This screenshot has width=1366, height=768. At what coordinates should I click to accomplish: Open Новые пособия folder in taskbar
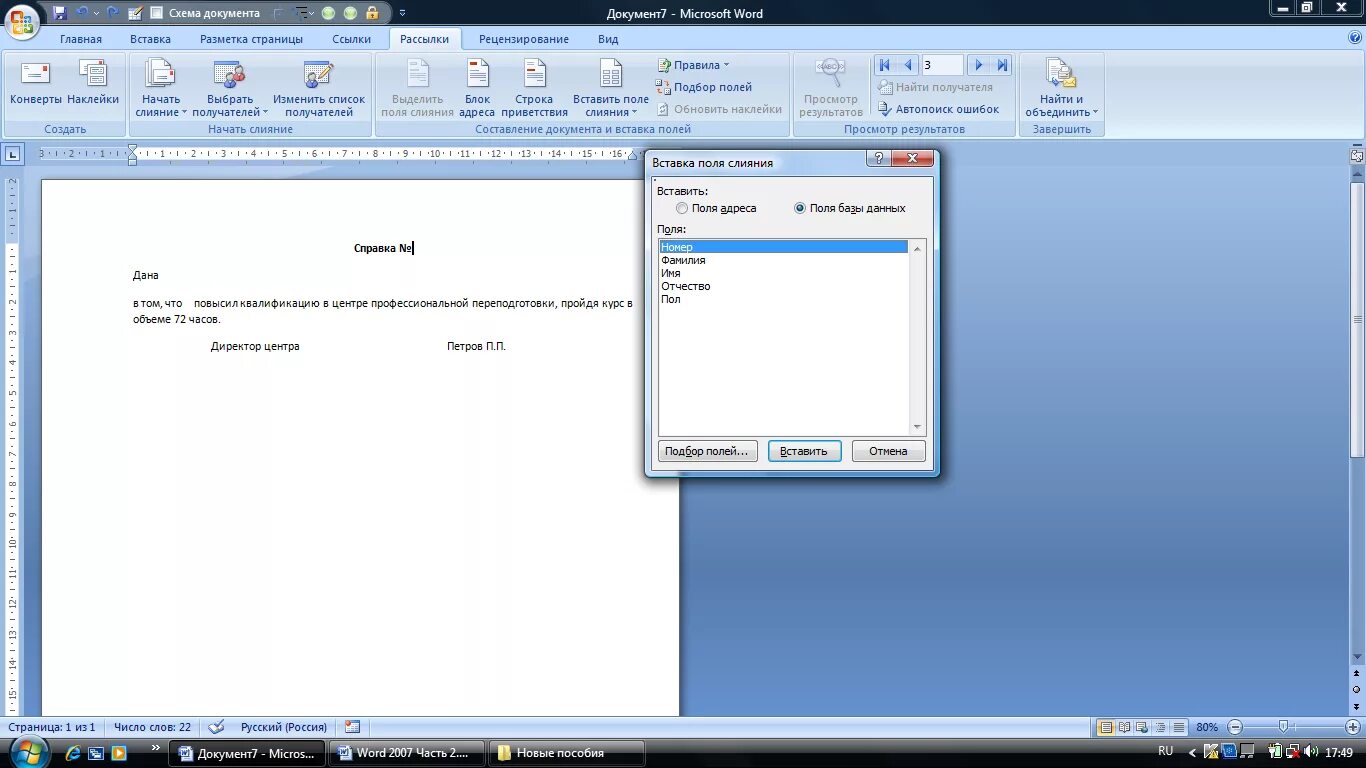click(567, 753)
